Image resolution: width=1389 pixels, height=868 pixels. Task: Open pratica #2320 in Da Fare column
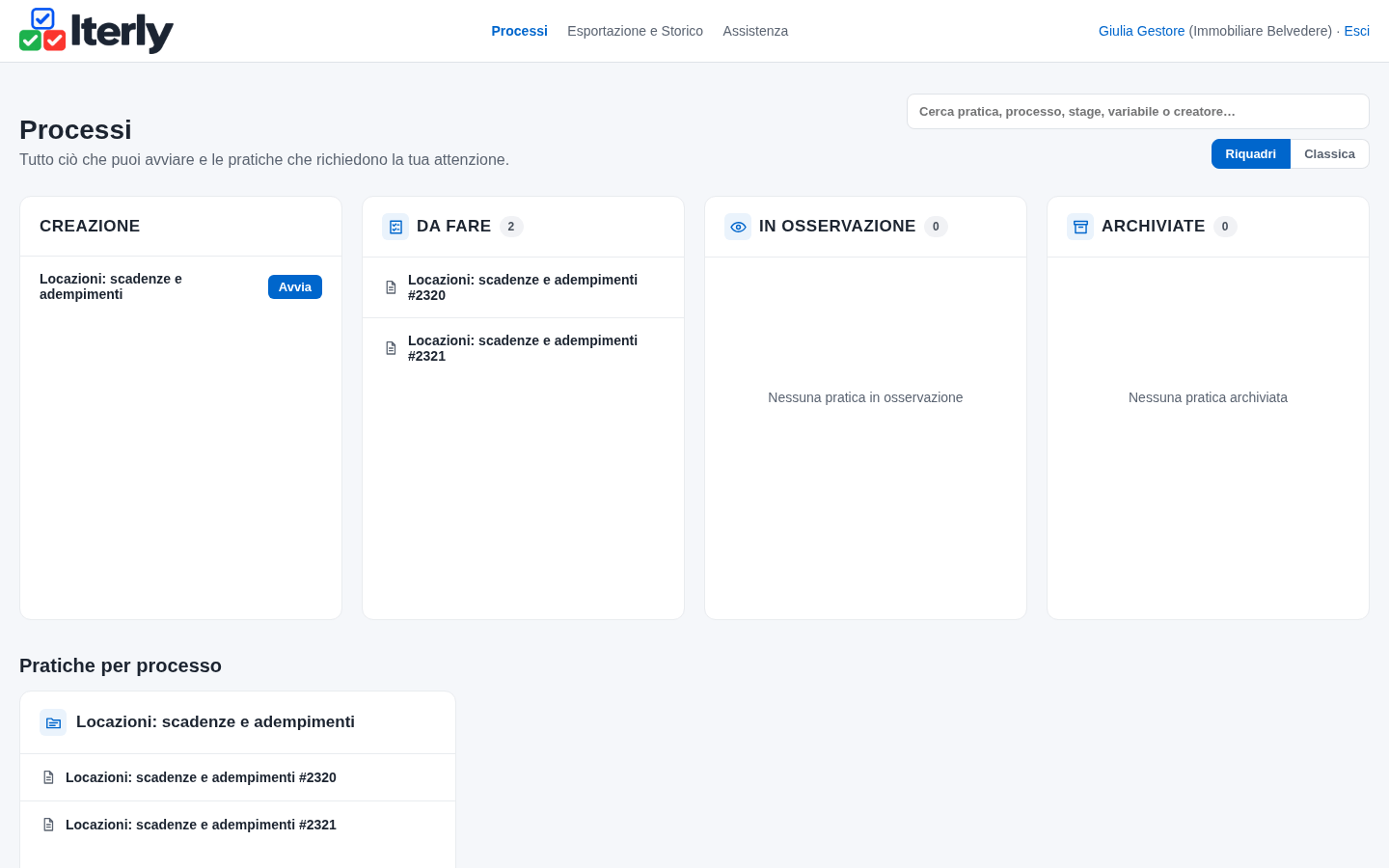(x=523, y=287)
